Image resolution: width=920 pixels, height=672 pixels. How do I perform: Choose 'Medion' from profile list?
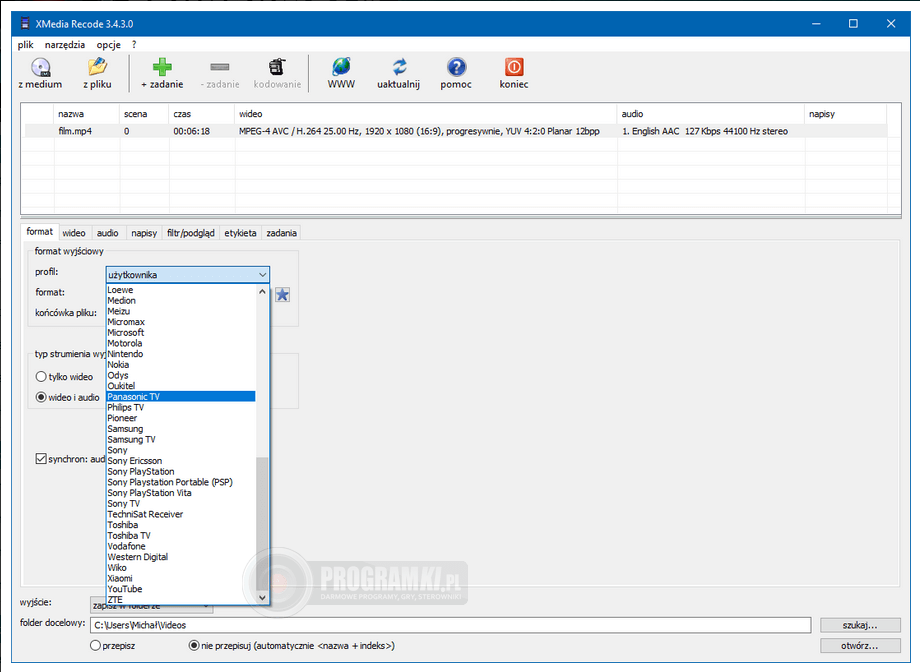181,300
